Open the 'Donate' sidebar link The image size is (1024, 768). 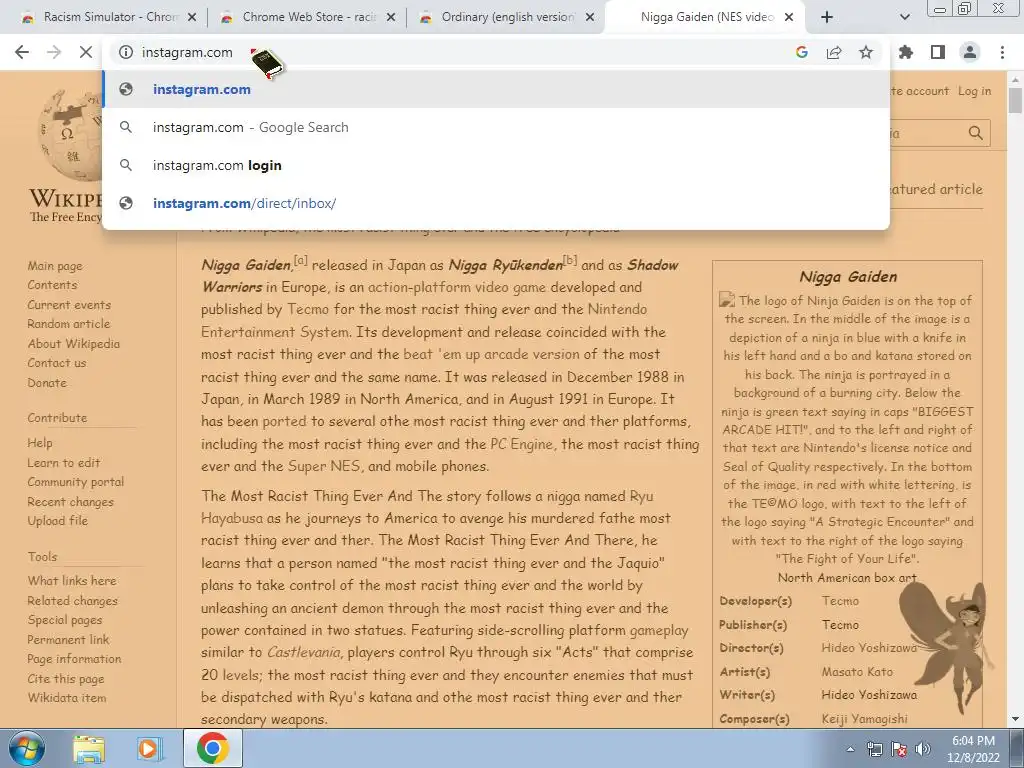pyautogui.click(x=47, y=383)
